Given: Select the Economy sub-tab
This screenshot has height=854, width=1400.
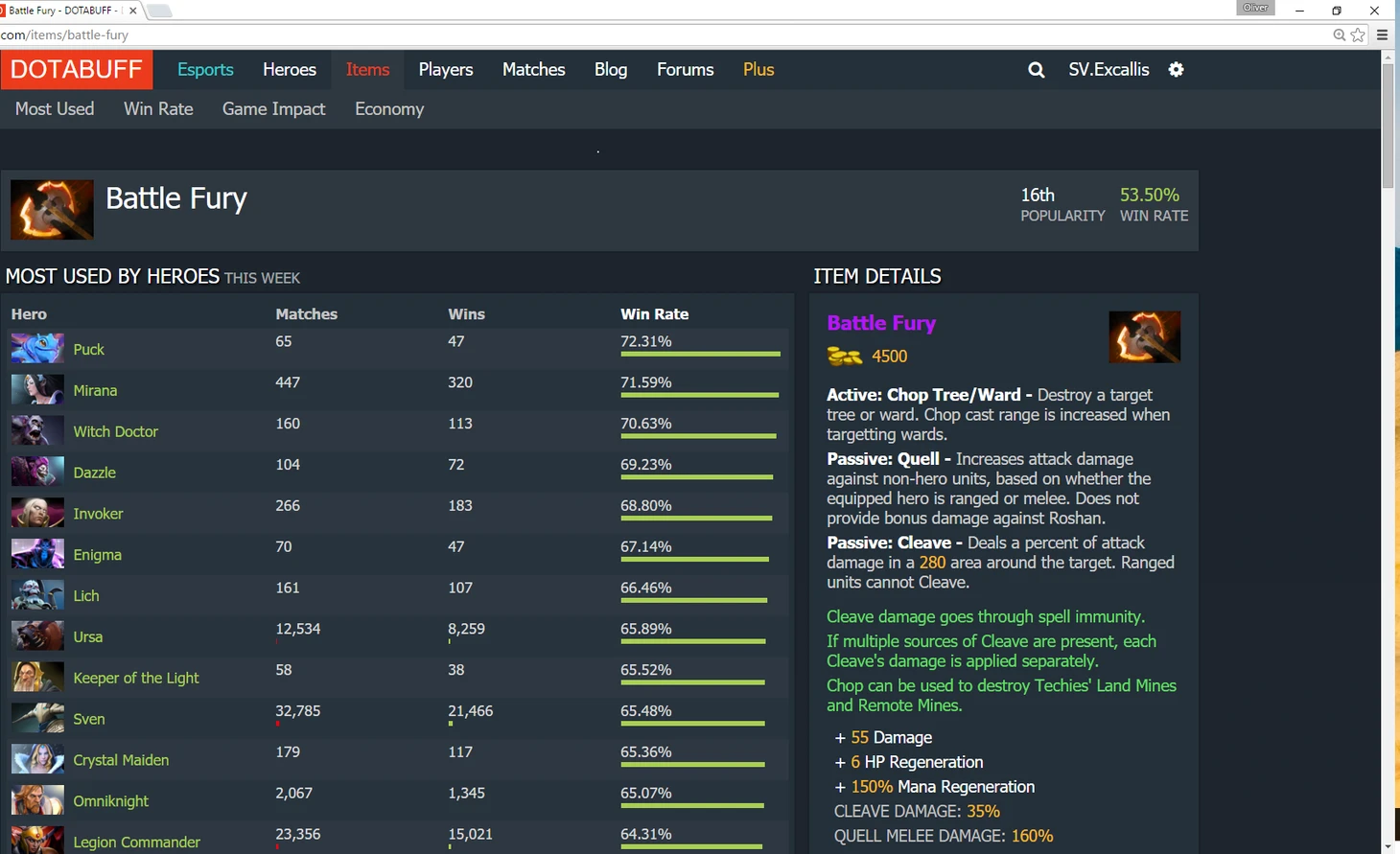Looking at the screenshot, I should tap(388, 109).
